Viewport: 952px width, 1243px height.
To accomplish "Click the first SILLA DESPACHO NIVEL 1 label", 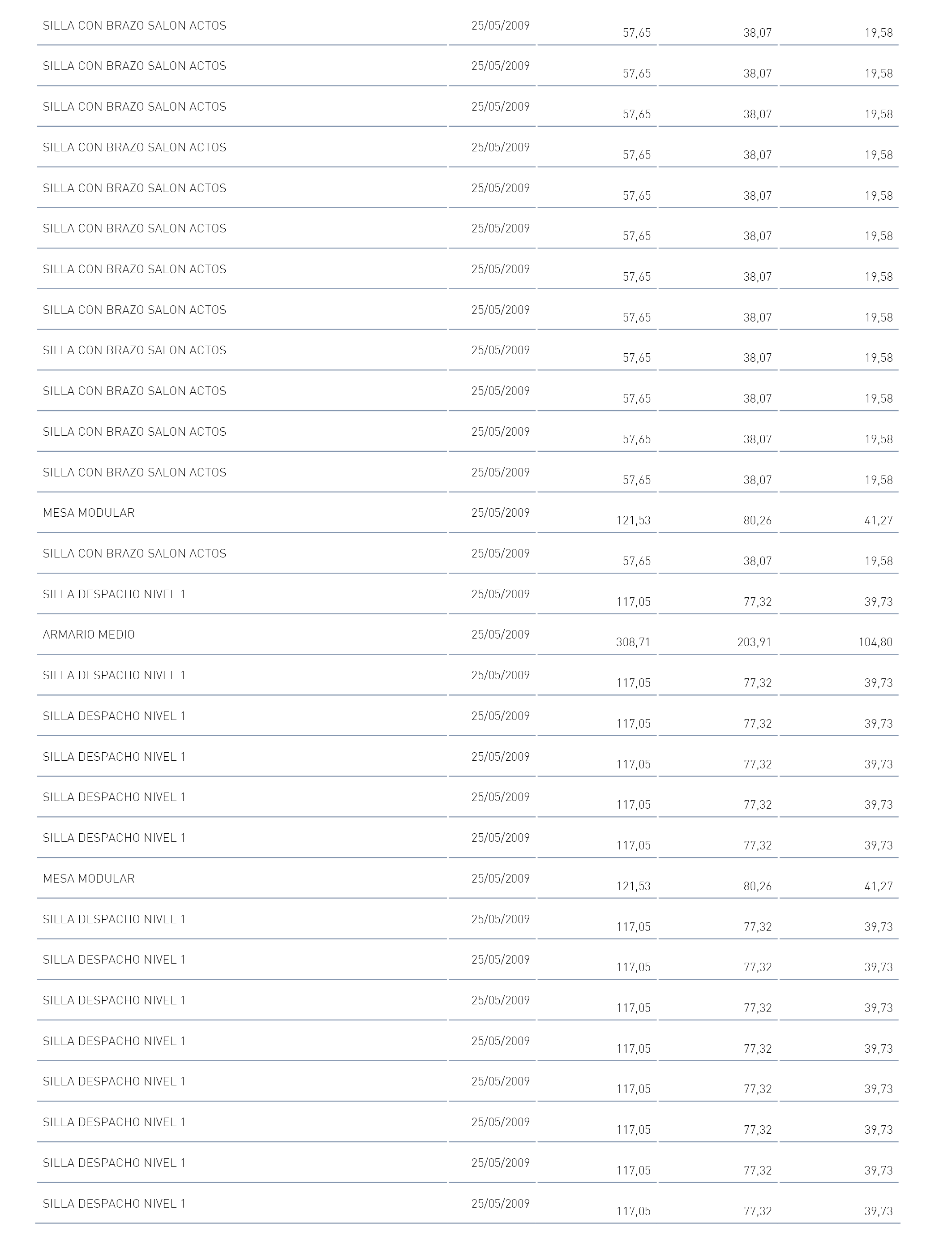I will click(115, 594).
